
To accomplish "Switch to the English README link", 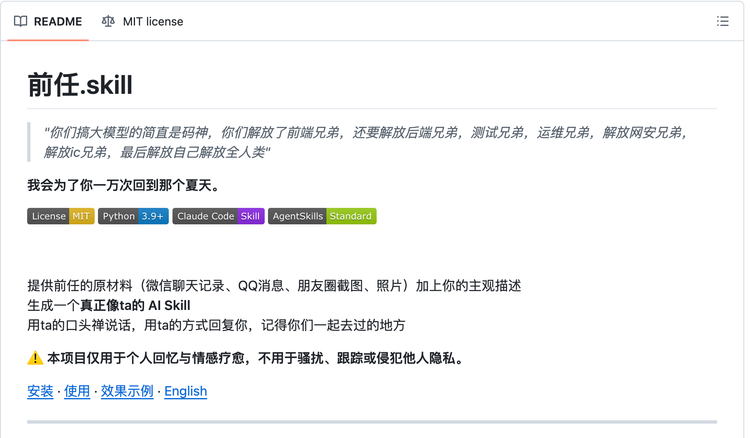I will pos(185,391).
